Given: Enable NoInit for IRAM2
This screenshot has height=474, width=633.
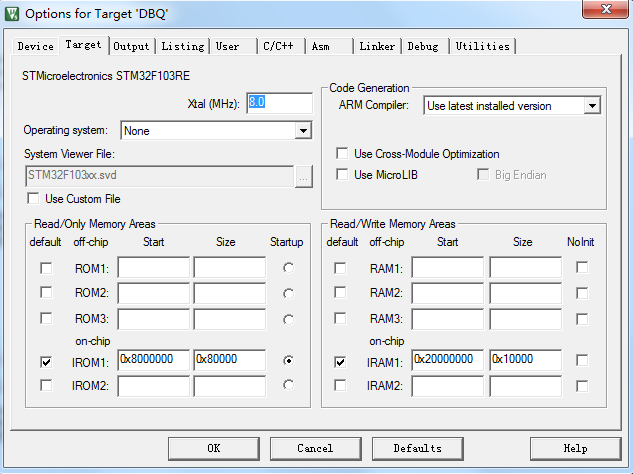Looking at the screenshot, I should [x=582, y=386].
